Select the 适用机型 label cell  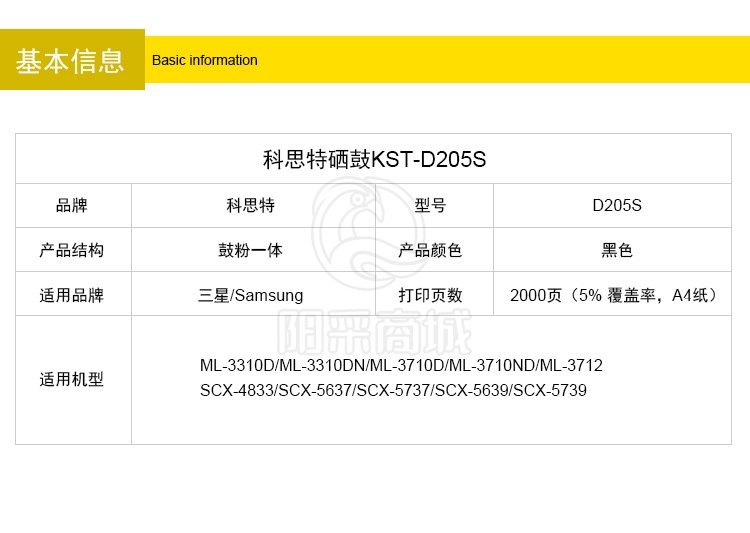(x=72, y=380)
